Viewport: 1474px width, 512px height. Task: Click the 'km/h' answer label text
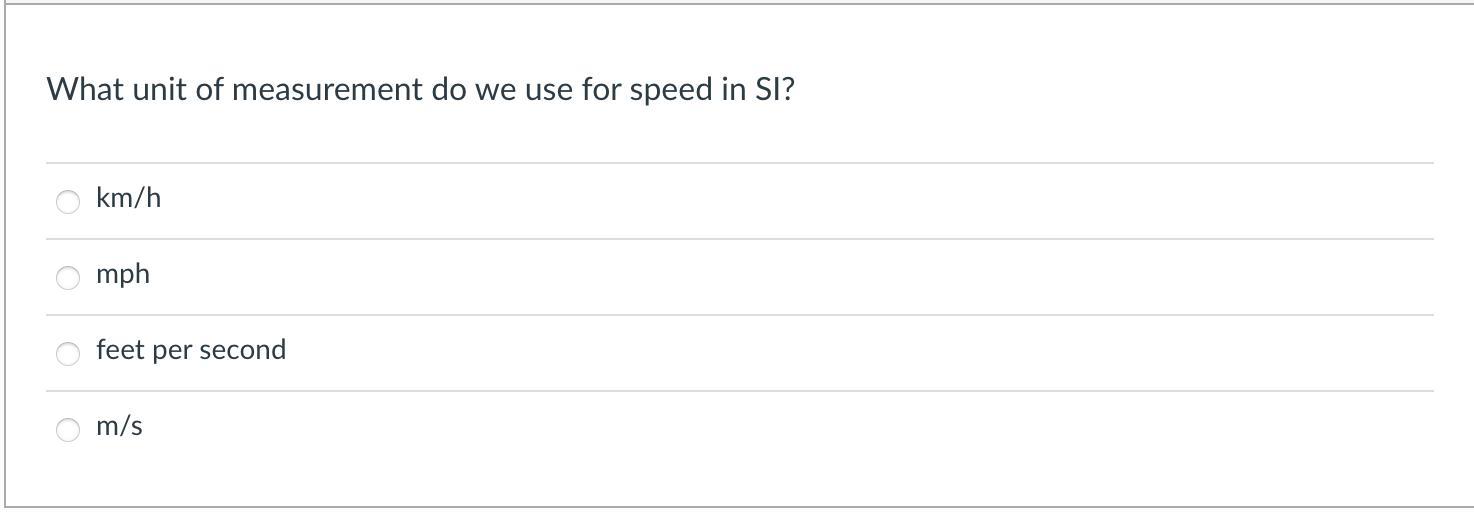pyautogui.click(x=128, y=198)
